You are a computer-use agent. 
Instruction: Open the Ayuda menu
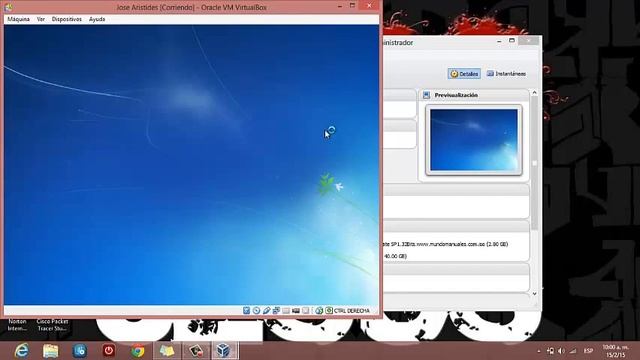(97, 19)
